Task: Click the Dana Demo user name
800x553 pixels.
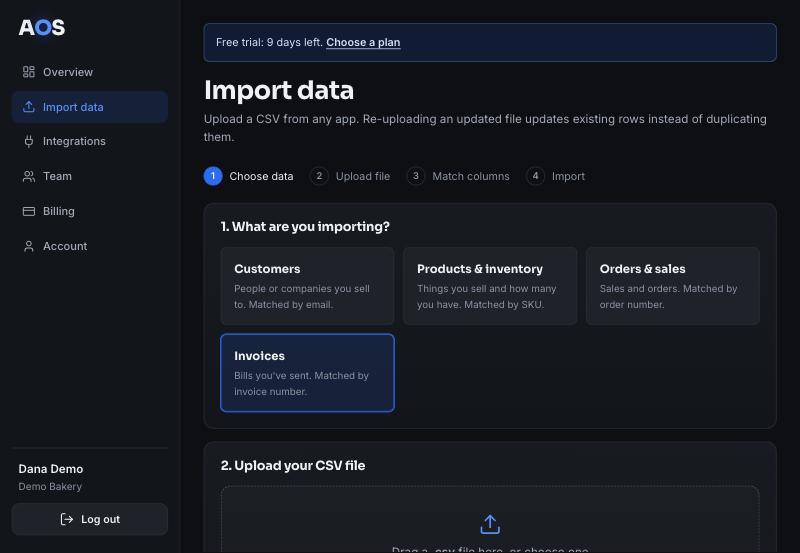Action: [51, 469]
